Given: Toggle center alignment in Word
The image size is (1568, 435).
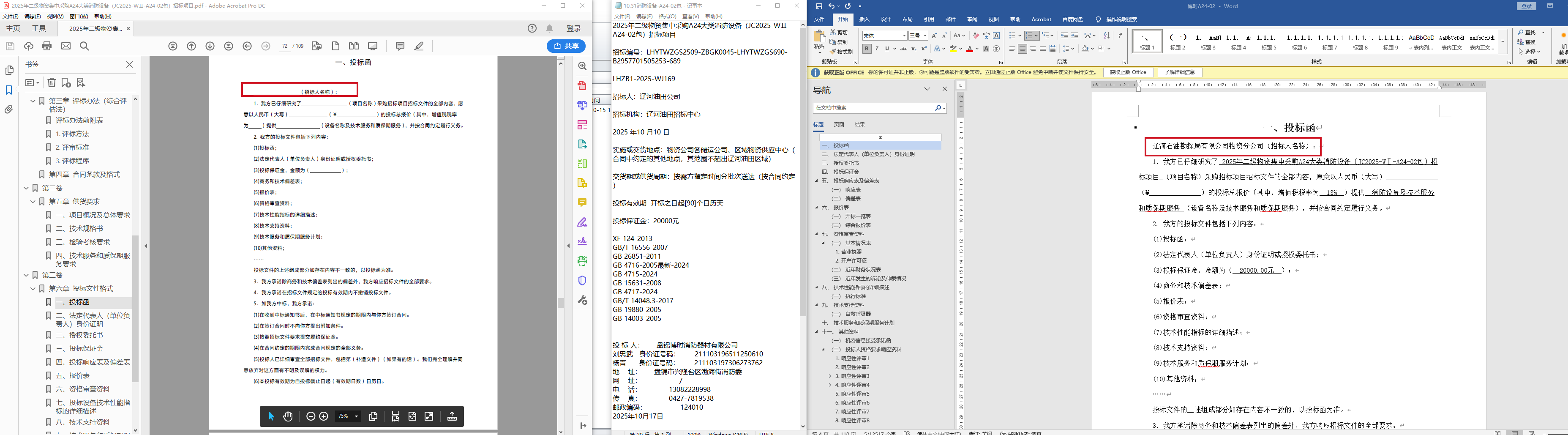Looking at the screenshot, I should click(1023, 49).
